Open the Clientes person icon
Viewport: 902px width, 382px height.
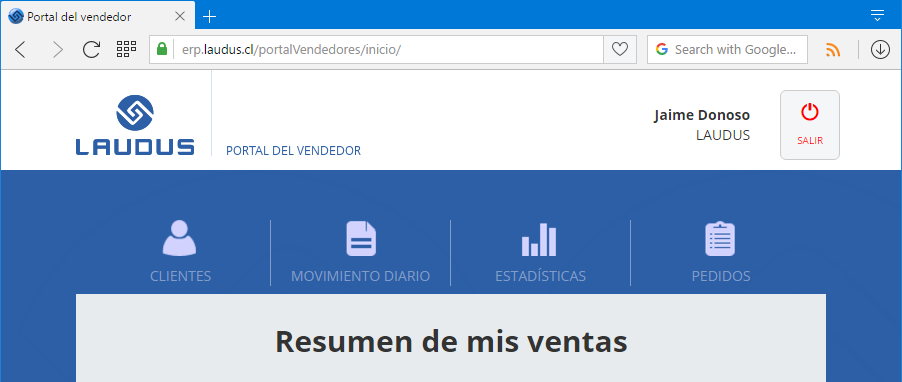pyautogui.click(x=179, y=238)
